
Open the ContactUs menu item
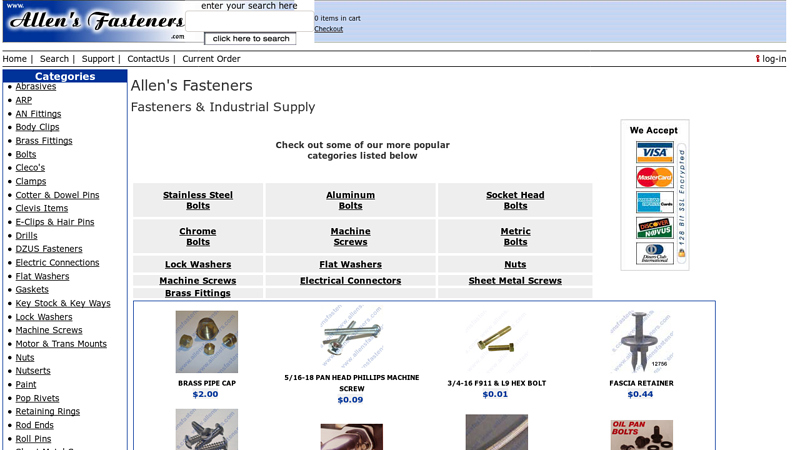coord(148,59)
